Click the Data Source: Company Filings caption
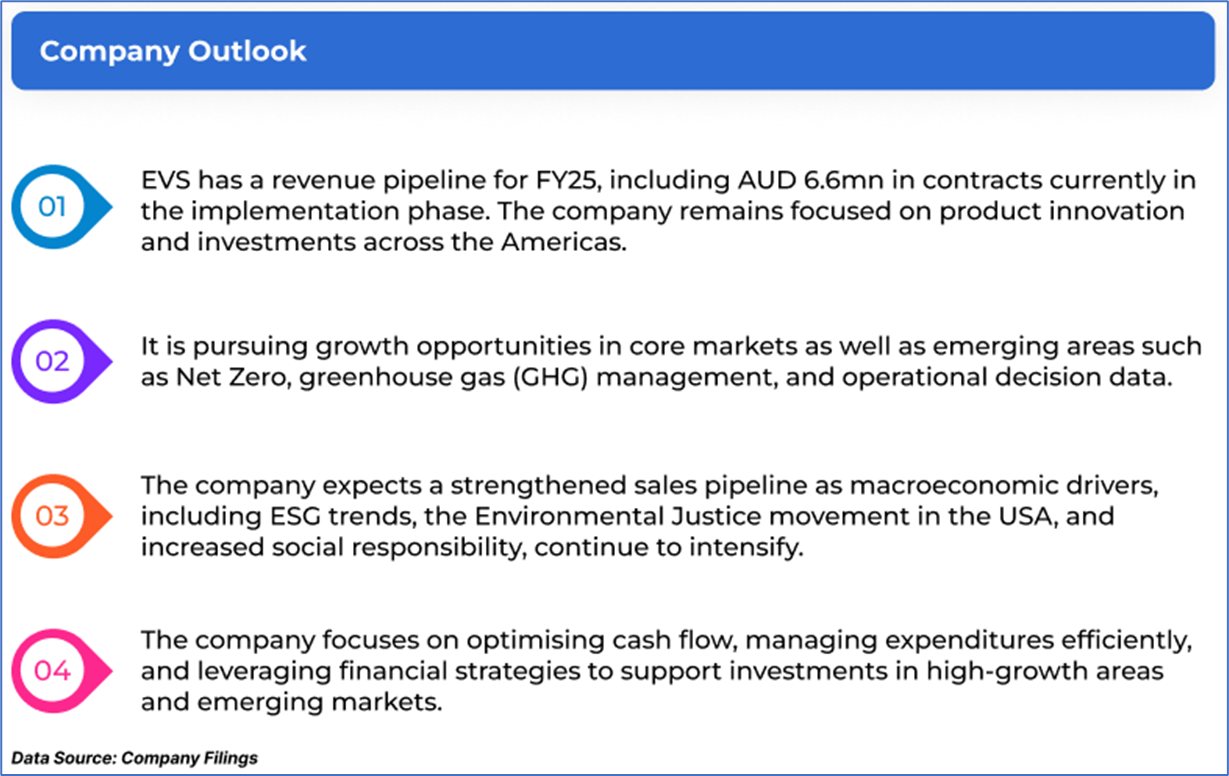This screenshot has height=776, width=1229. click(x=135, y=758)
